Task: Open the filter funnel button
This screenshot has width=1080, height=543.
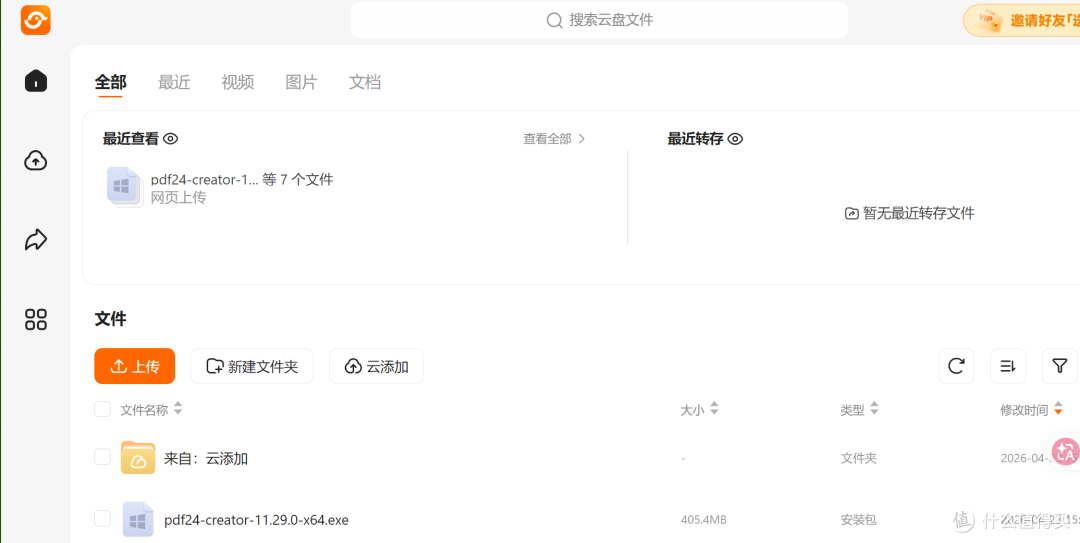Action: 1059,366
